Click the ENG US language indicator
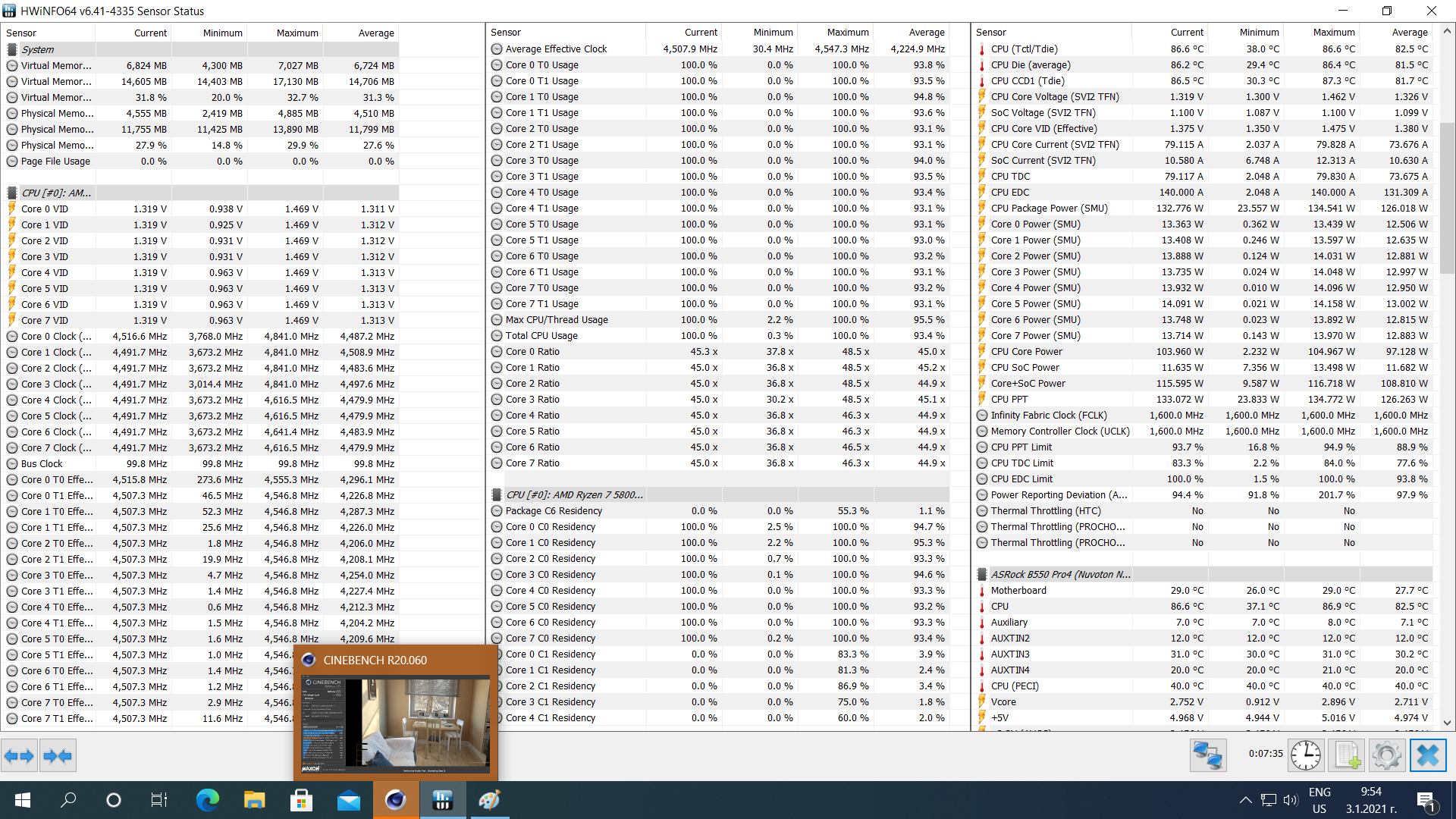 point(1319,800)
